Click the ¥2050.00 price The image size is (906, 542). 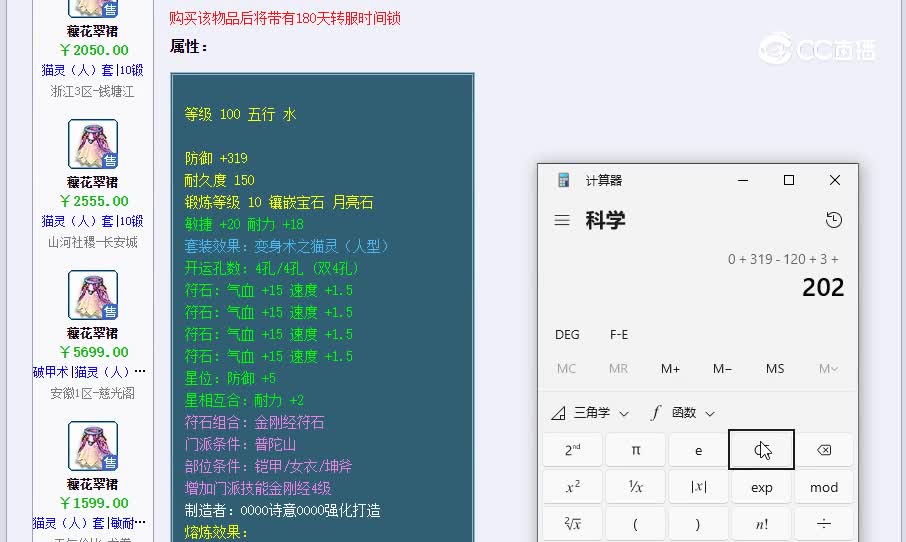94,50
